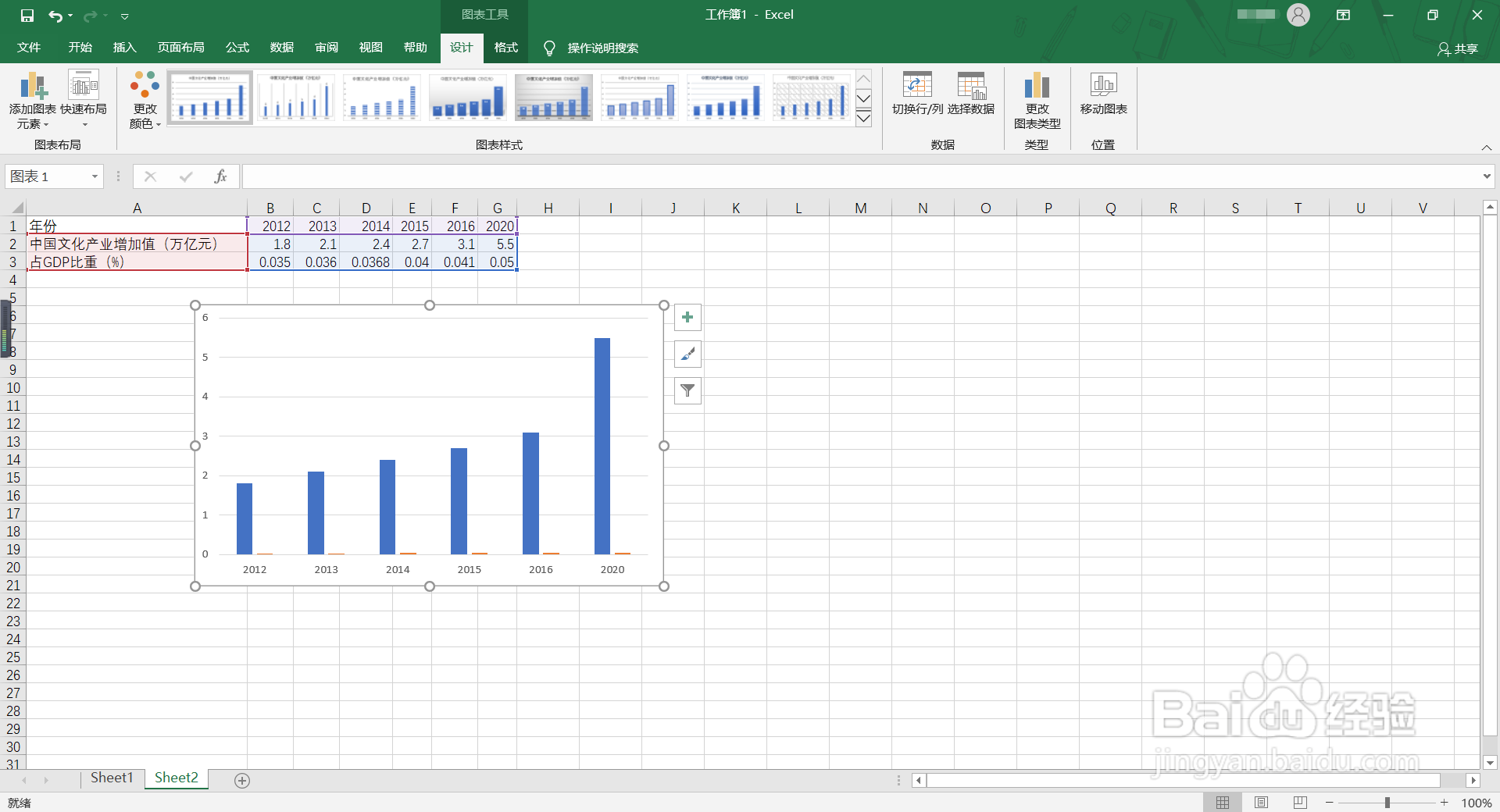Screen dimensions: 1500x812
Task: Open Customize Quick Access Toolbar dropdown
Action: coord(124,16)
